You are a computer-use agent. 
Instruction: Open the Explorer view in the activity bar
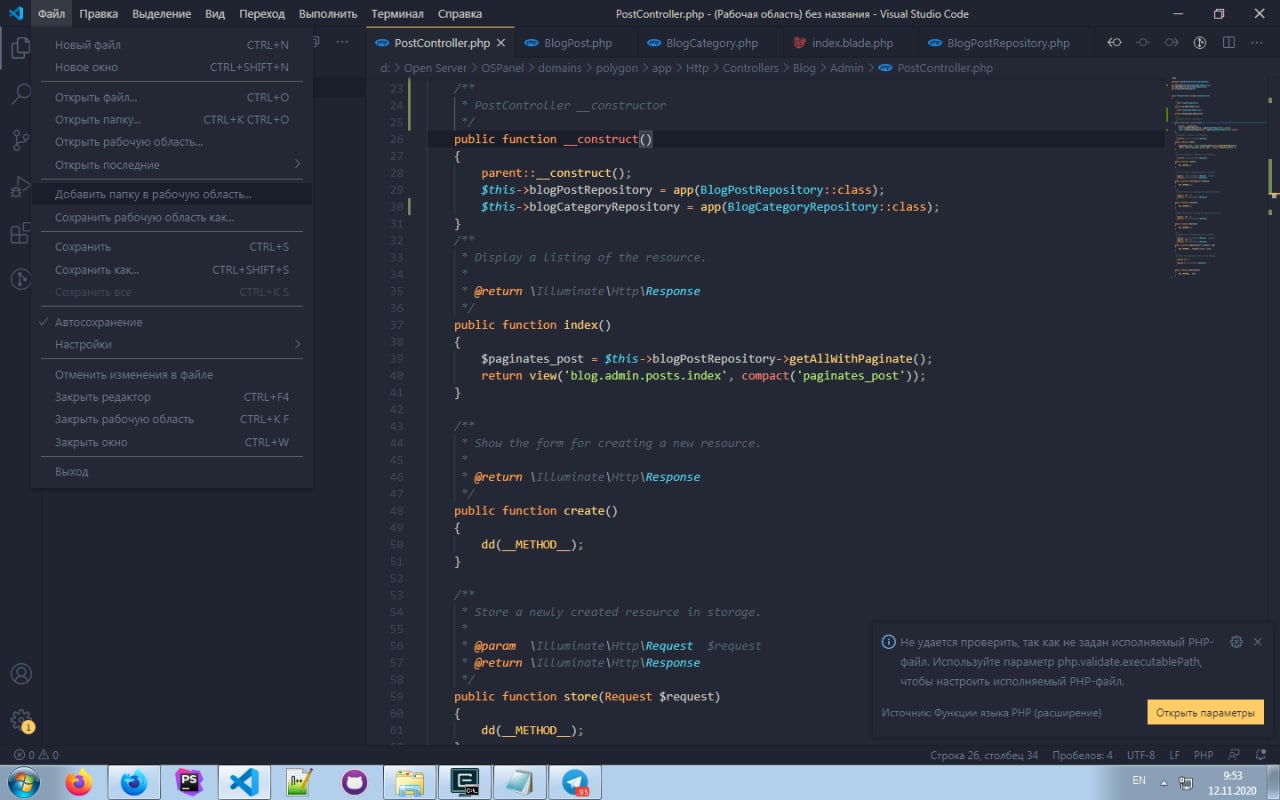[20, 47]
